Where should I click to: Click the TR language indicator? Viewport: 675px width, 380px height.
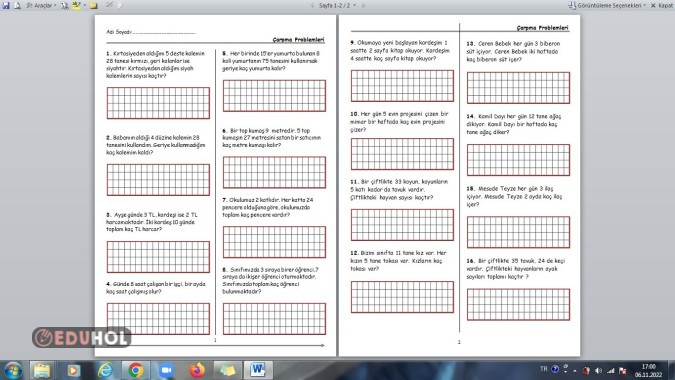click(544, 369)
